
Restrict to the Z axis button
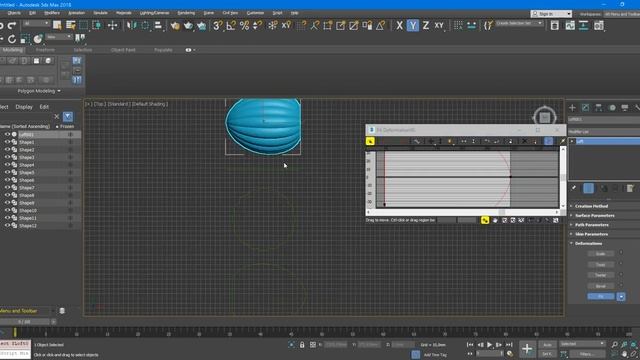pos(426,26)
